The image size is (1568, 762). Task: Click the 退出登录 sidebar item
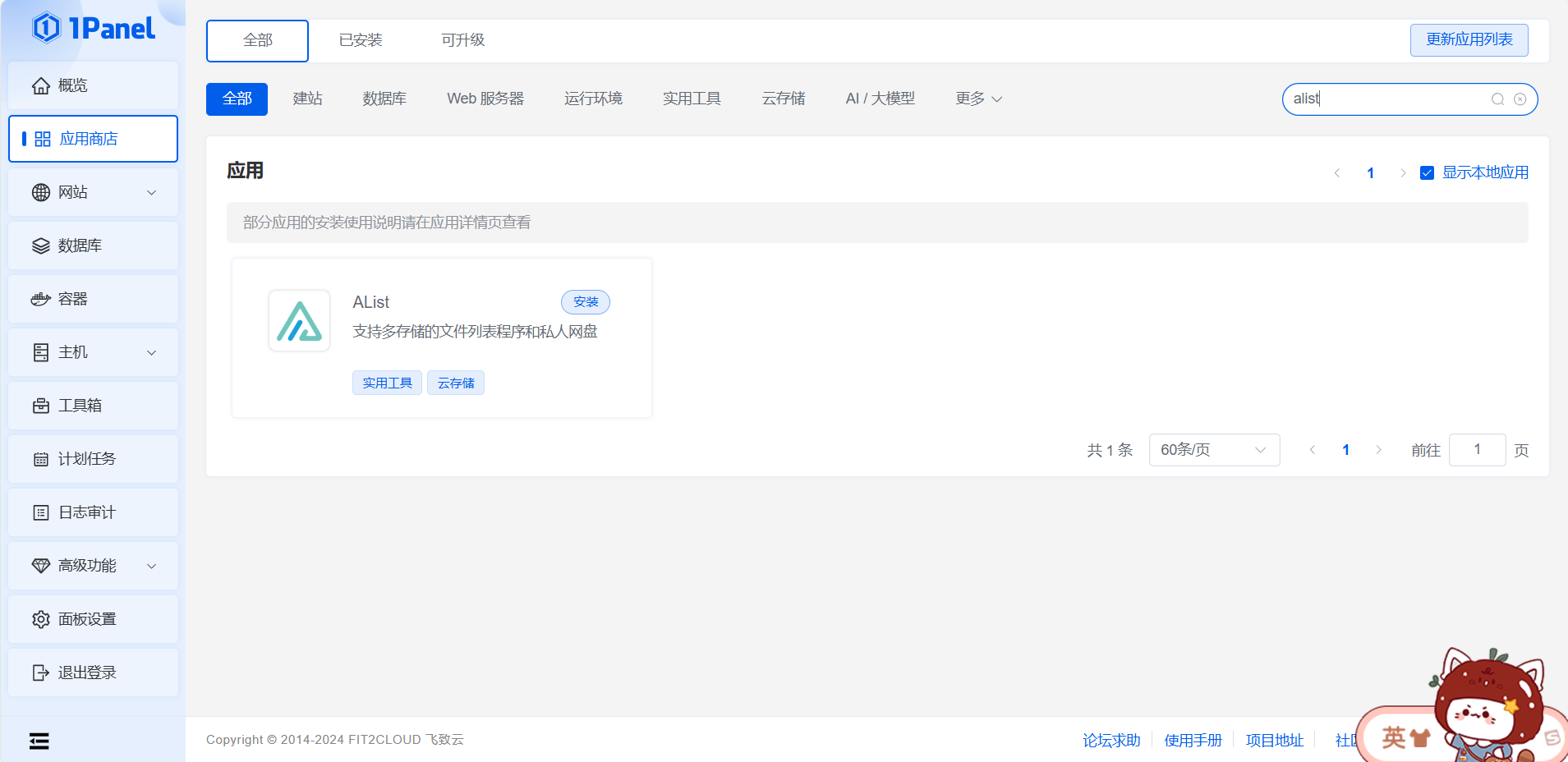point(93,672)
